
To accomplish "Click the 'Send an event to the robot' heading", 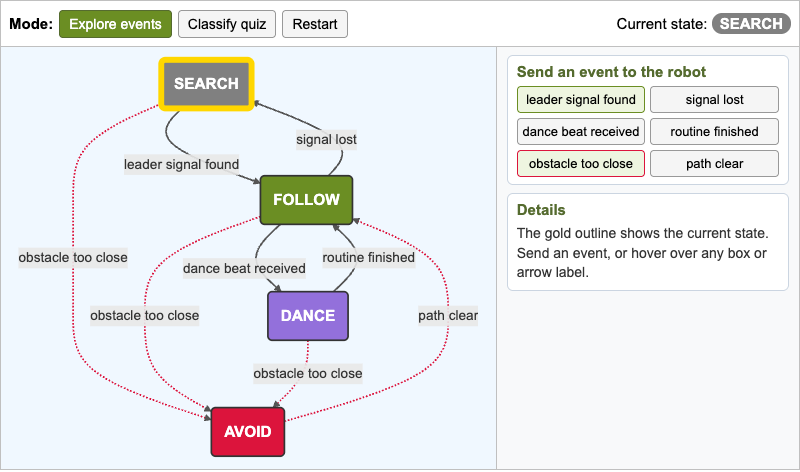I will pyautogui.click(x=611, y=72).
